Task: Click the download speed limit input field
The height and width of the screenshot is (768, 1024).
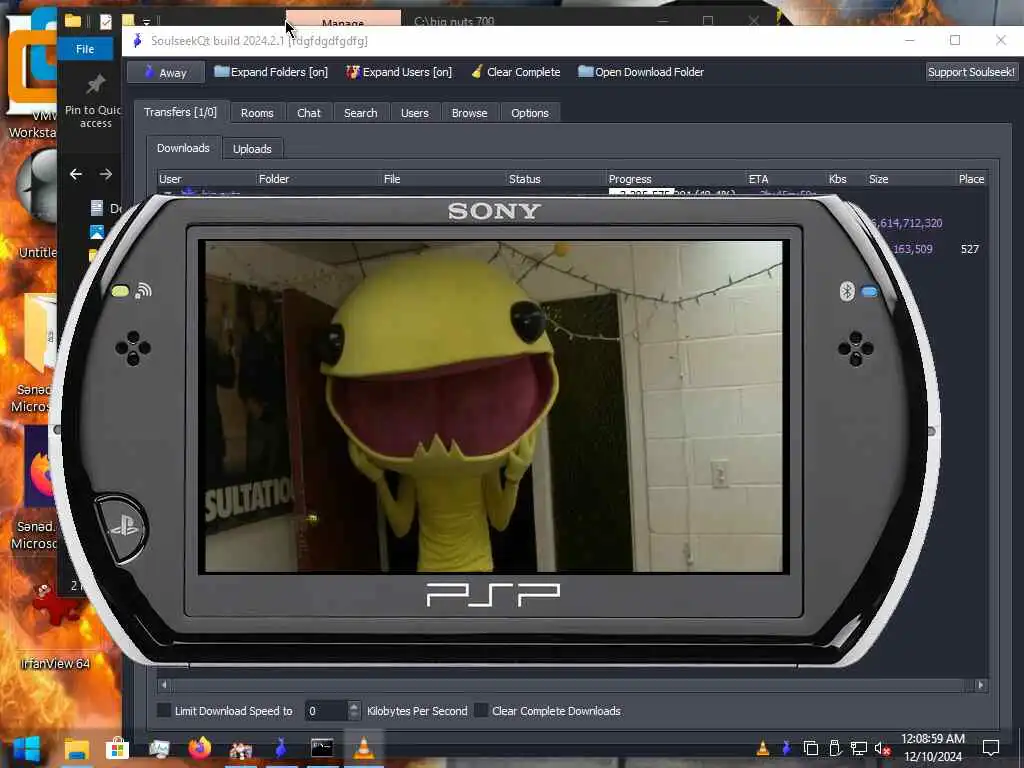Action: [326, 711]
